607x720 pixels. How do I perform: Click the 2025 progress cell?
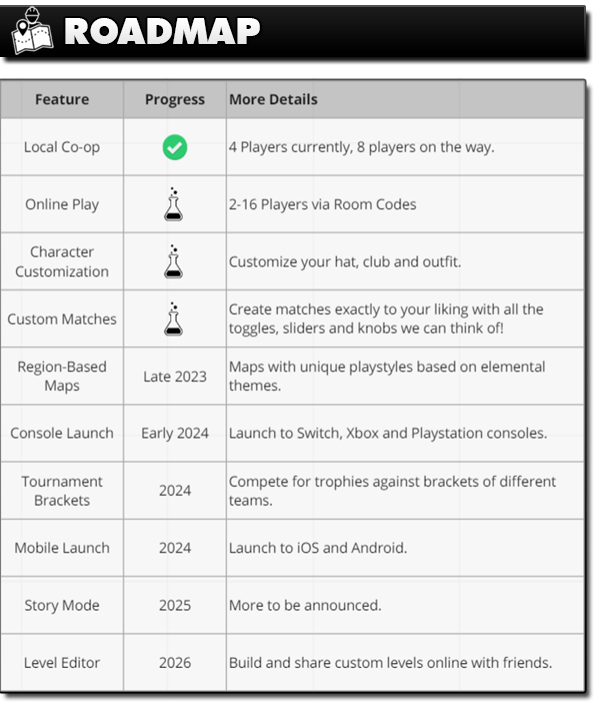tap(174, 605)
